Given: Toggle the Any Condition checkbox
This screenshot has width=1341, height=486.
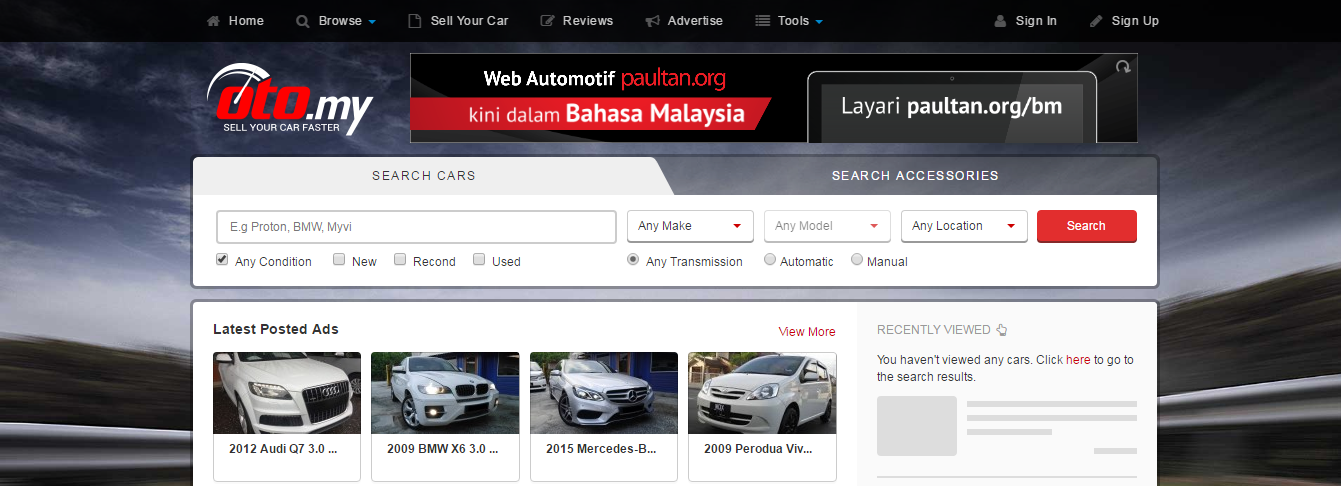Looking at the screenshot, I should coord(222,260).
